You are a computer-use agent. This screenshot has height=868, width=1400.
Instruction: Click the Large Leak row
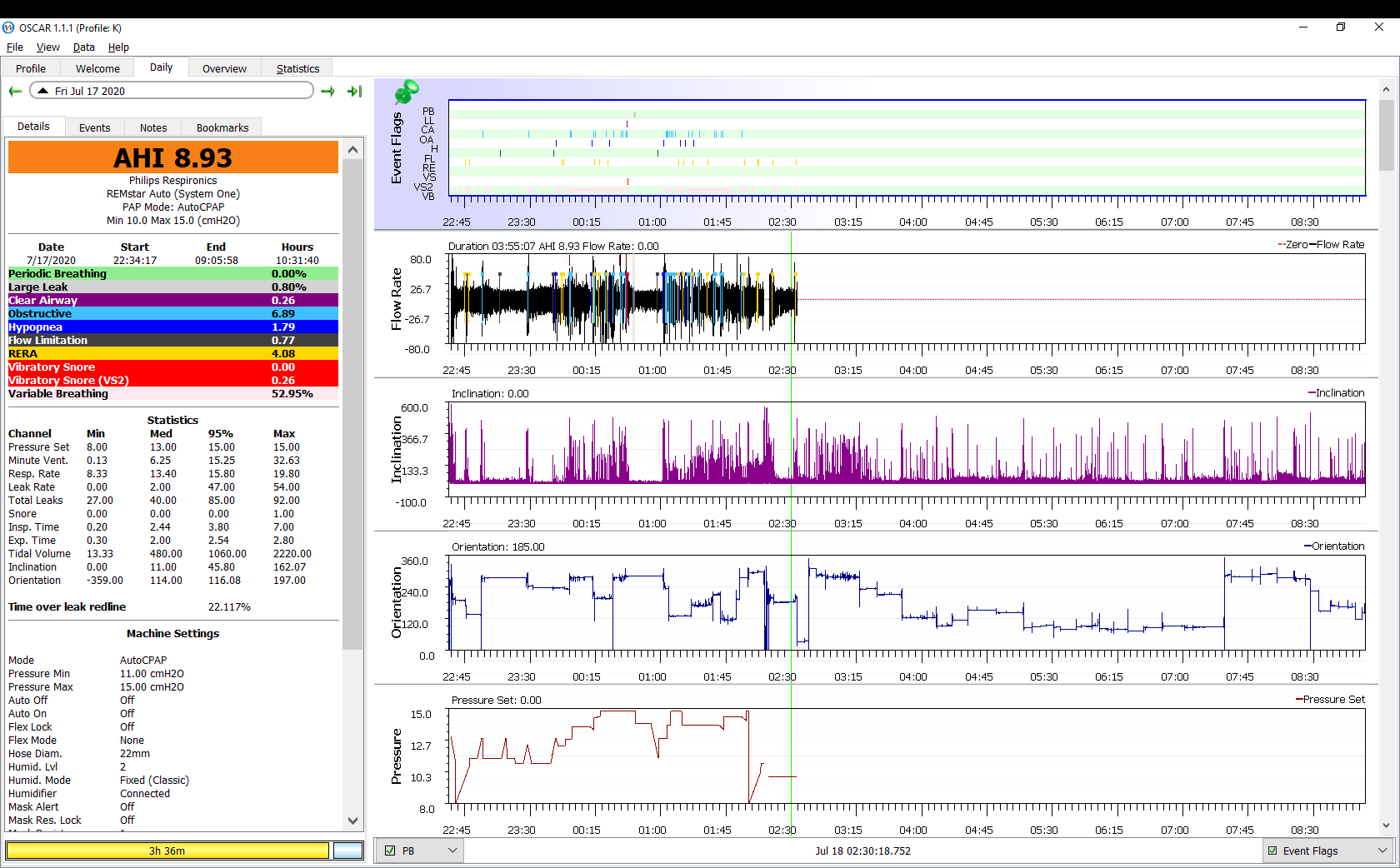pos(173,287)
